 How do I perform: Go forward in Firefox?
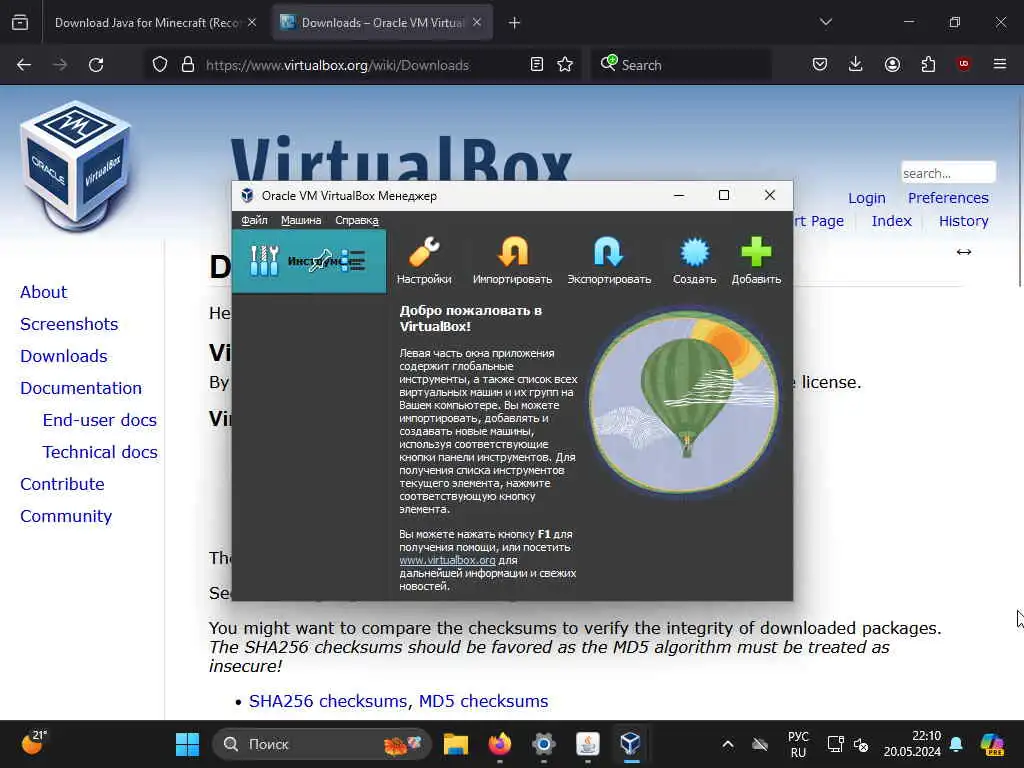coord(60,65)
